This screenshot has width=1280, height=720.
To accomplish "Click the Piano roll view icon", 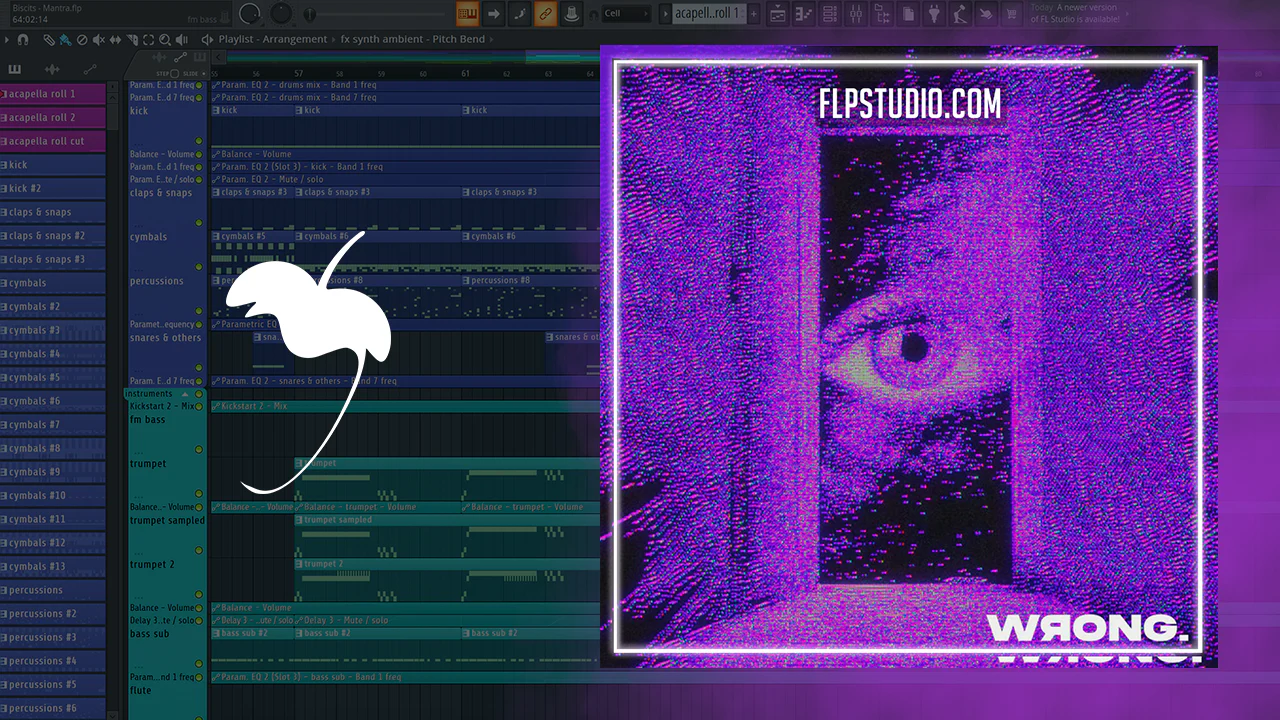I will pos(803,14).
